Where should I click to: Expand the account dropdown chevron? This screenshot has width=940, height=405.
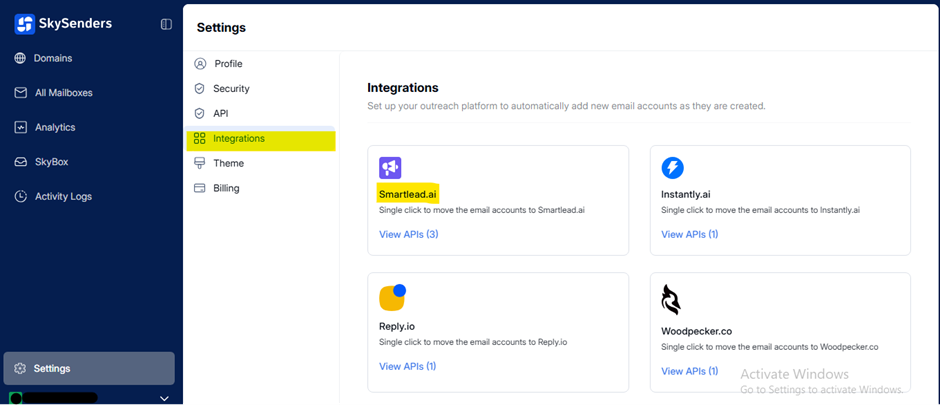coord(165,398)
